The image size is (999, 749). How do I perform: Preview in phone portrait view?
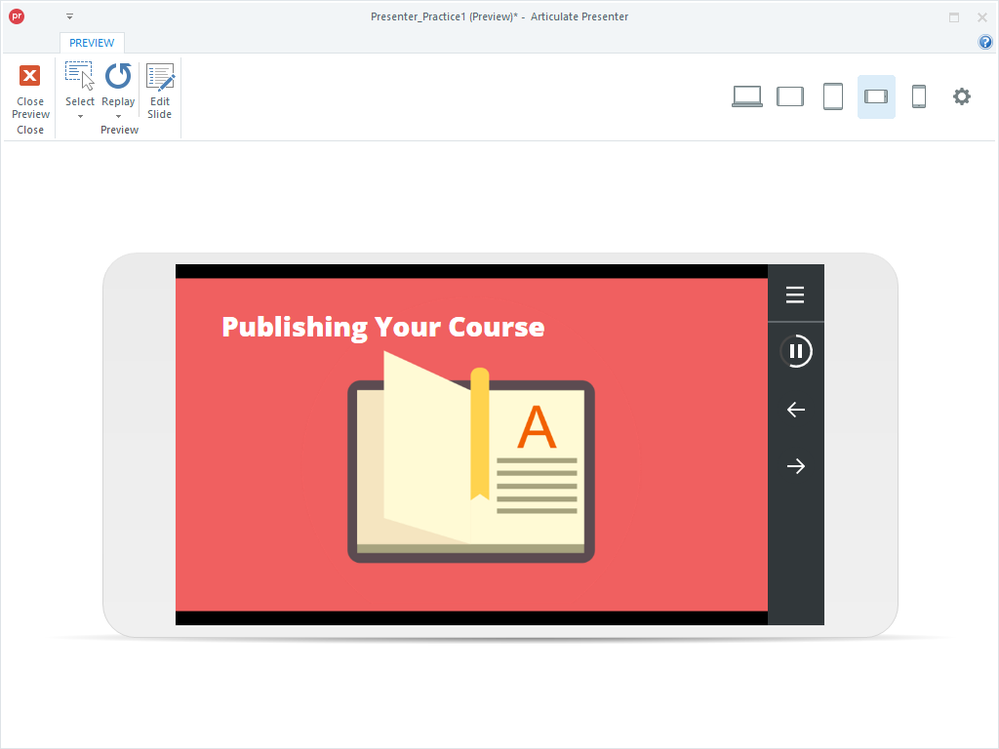[919, 97]
